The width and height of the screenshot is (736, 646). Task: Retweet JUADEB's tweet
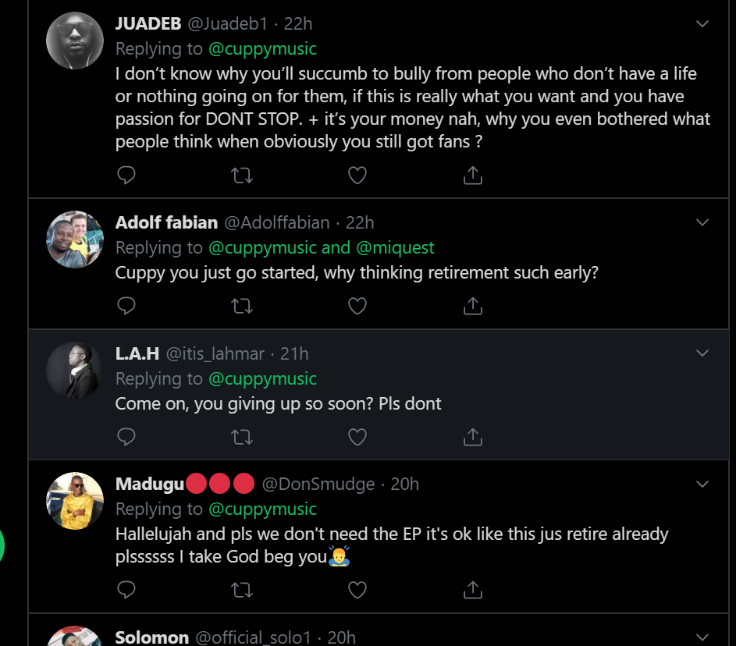tap(242, 175)
